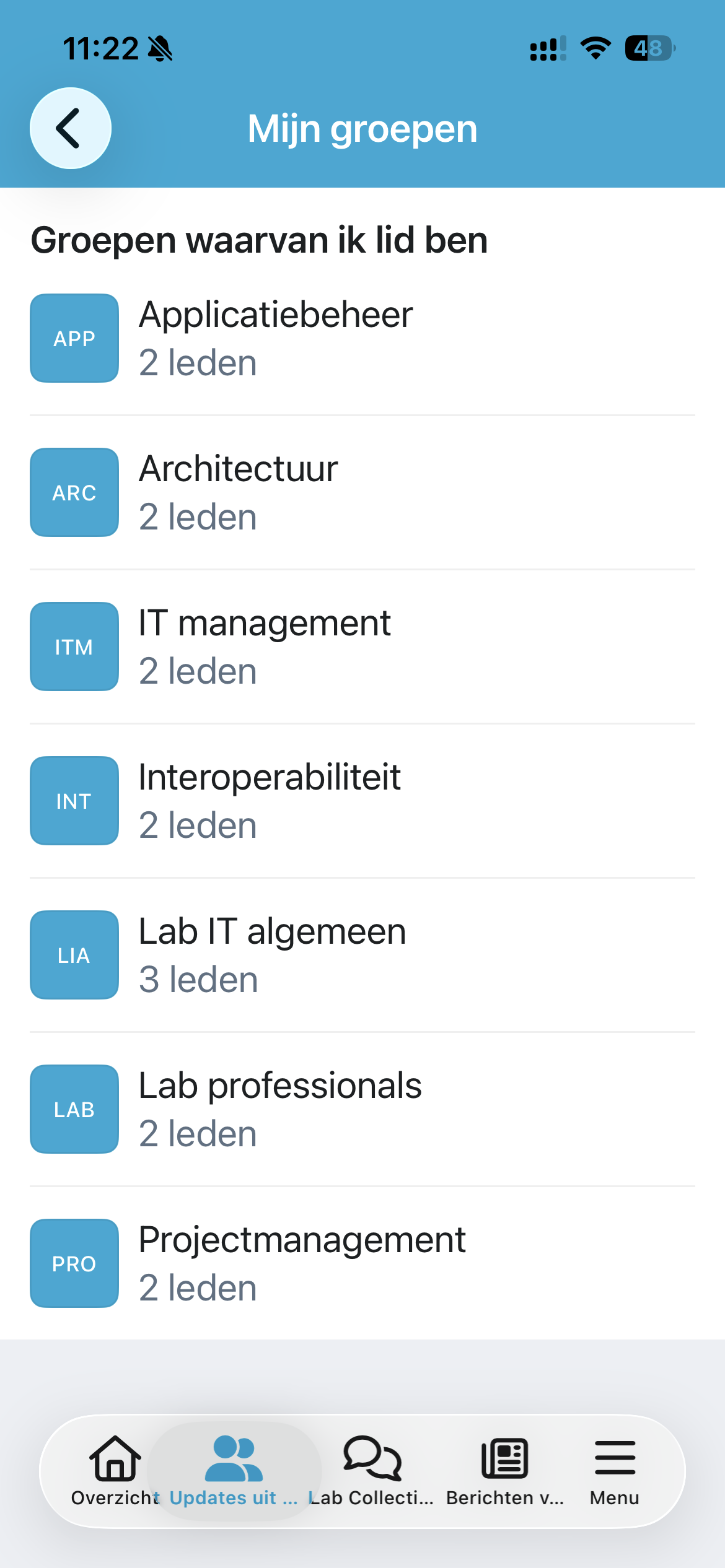
Task: Open the APP group badge icon
Action: tap(74, 338)
